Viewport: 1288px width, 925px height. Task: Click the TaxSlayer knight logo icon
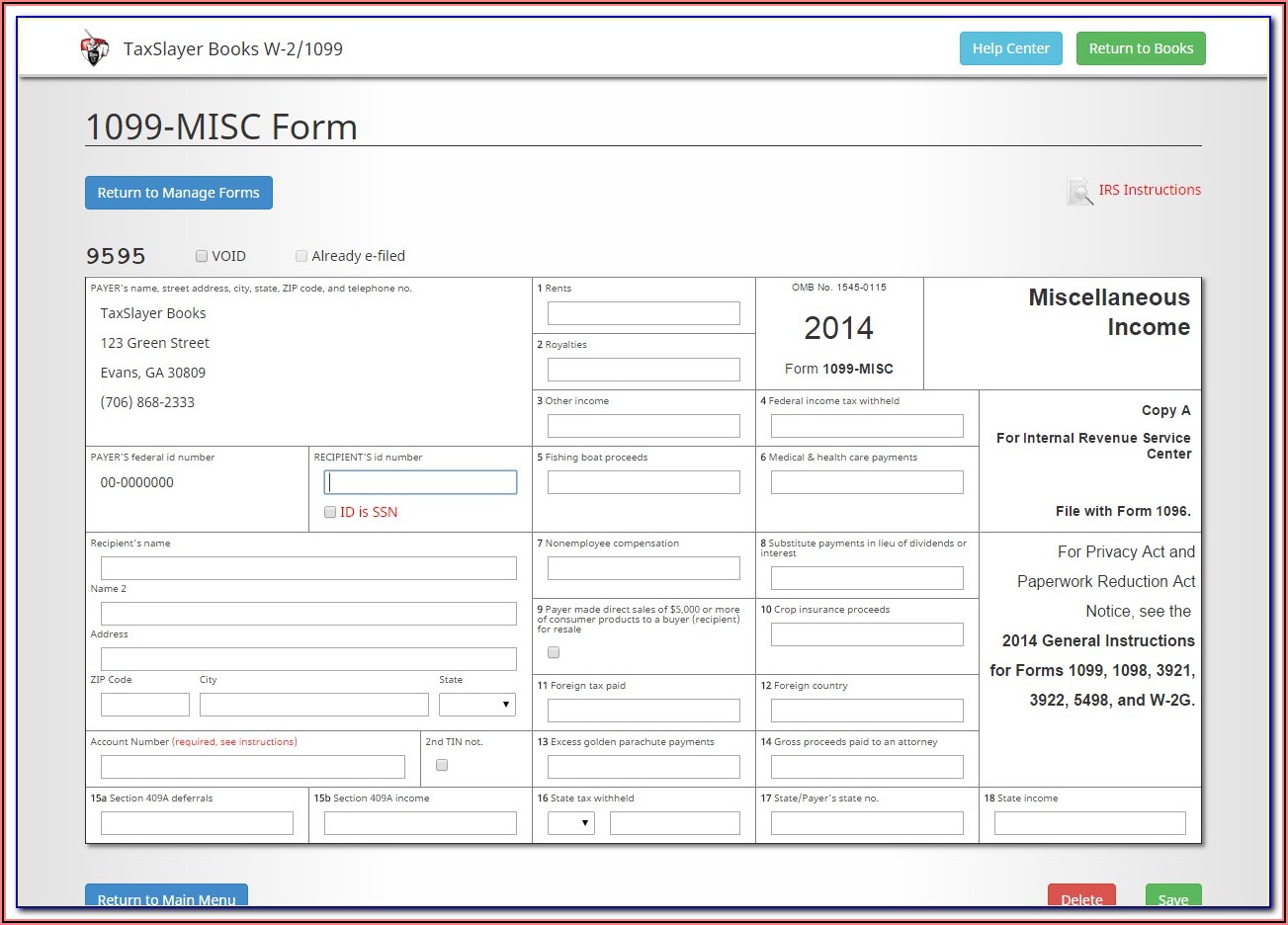click(x=94, y=48)
